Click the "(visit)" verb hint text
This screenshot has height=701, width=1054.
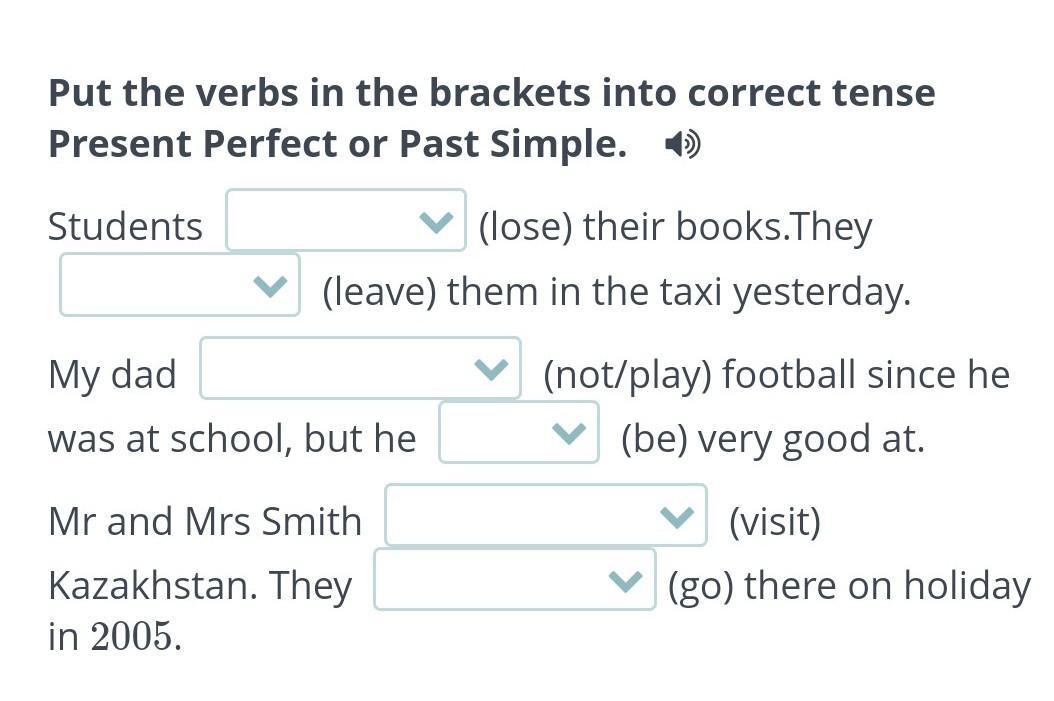pyautogui.click(x=774, y=522)
